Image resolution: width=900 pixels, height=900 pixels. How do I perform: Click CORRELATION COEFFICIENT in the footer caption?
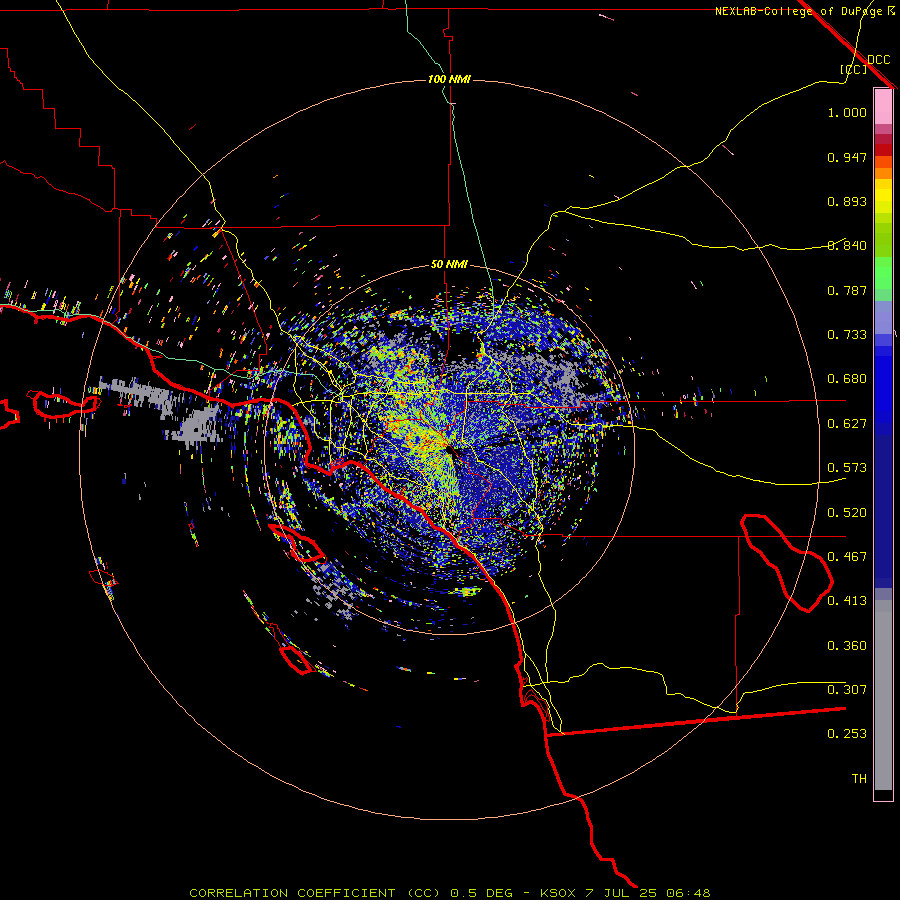pyautogui.click(x=292, y=893)
